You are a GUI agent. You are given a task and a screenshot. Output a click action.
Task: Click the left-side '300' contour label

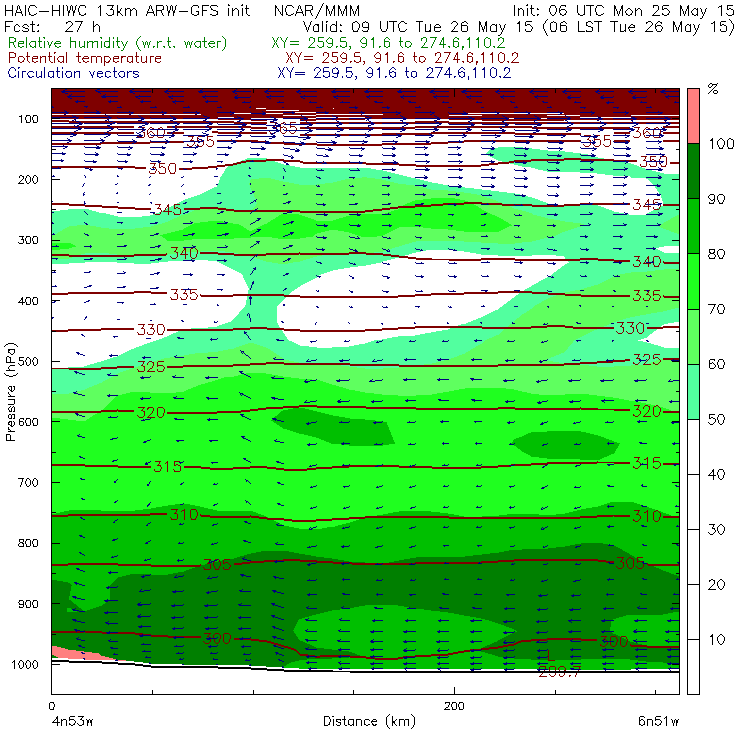pyautogui.click(x=217, y=639)
